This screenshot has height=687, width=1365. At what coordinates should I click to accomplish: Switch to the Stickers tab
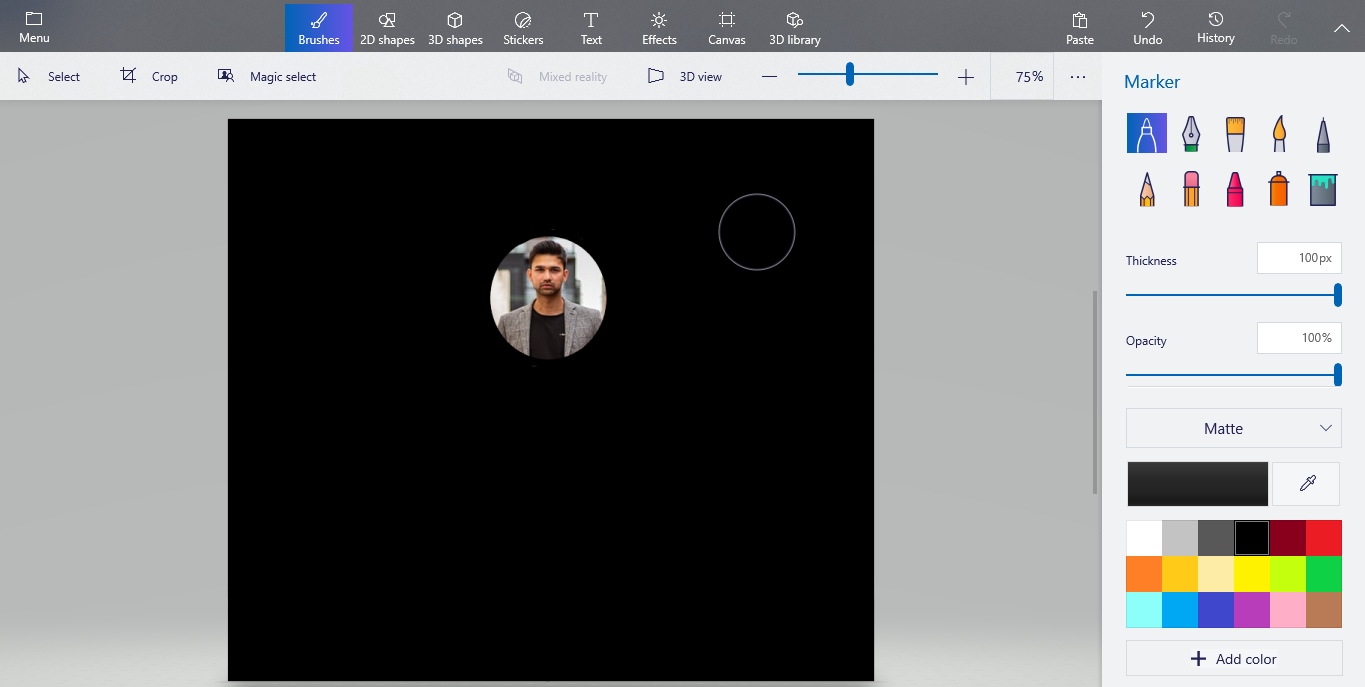click(x=522, y=27)
